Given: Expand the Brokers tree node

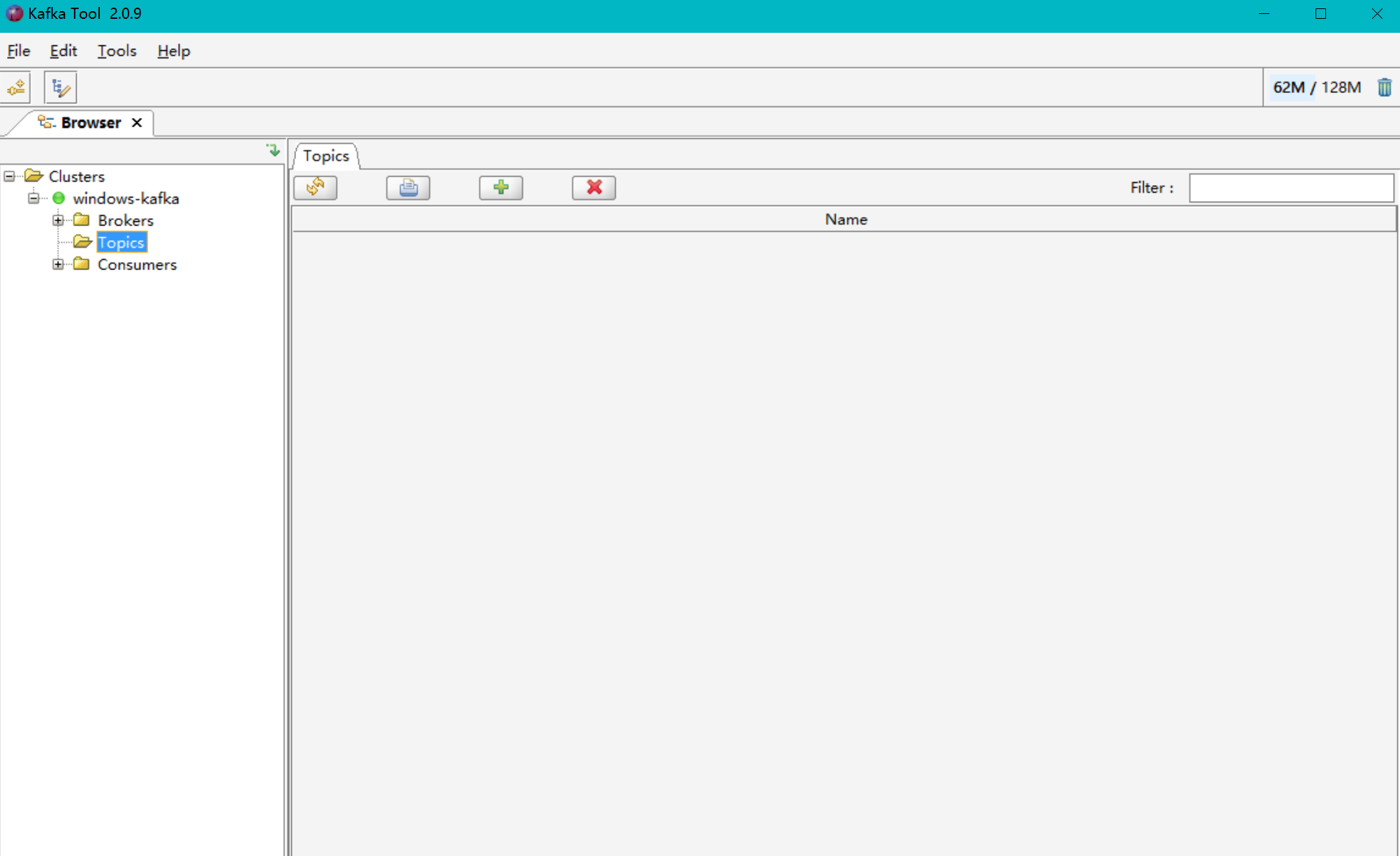Looking at the screenshot, I should tap(58, 220).
